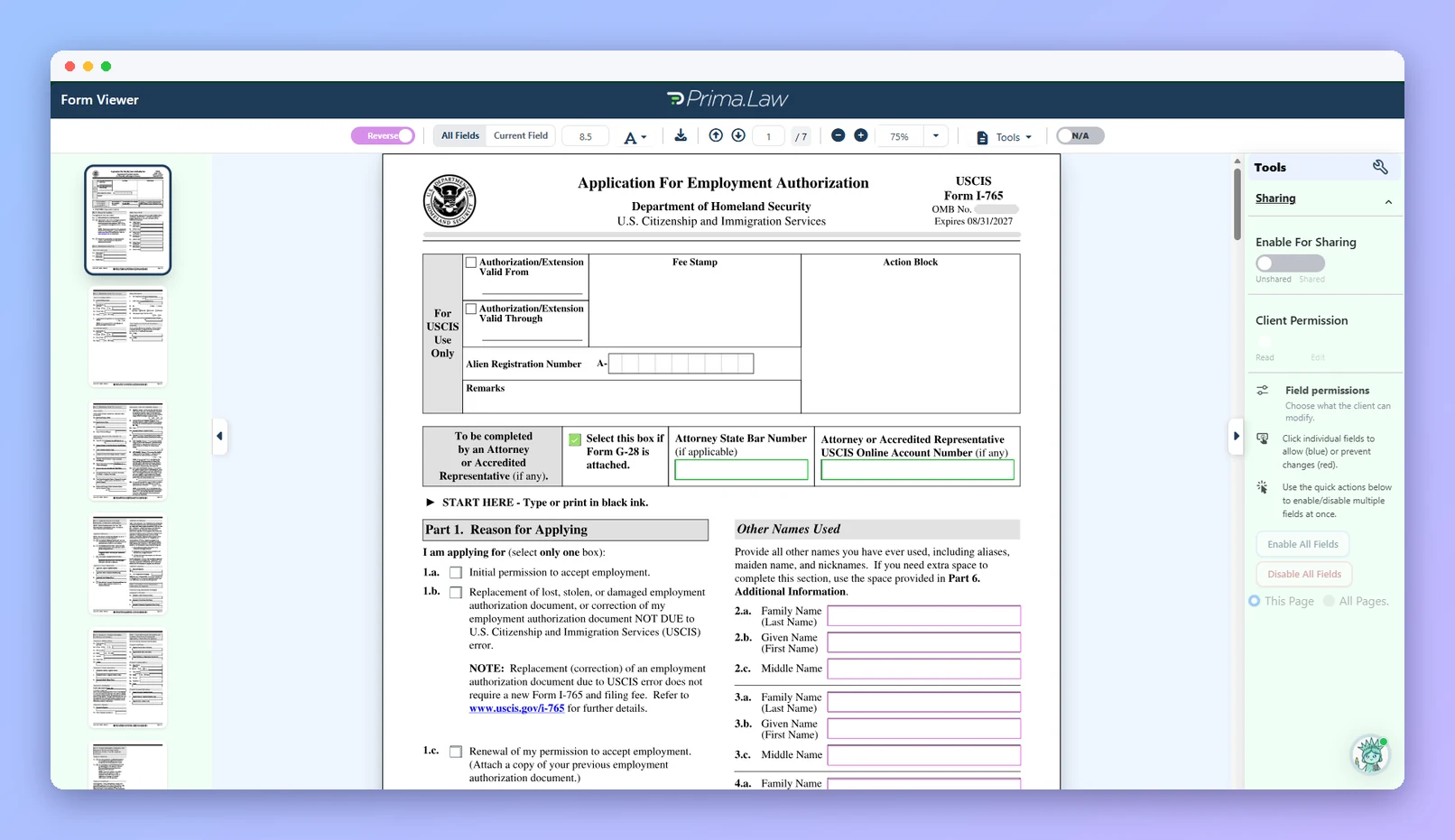Collapse the right Tools panel arrow
This screenshot has width=1455, height=840.
(1237, 436)
